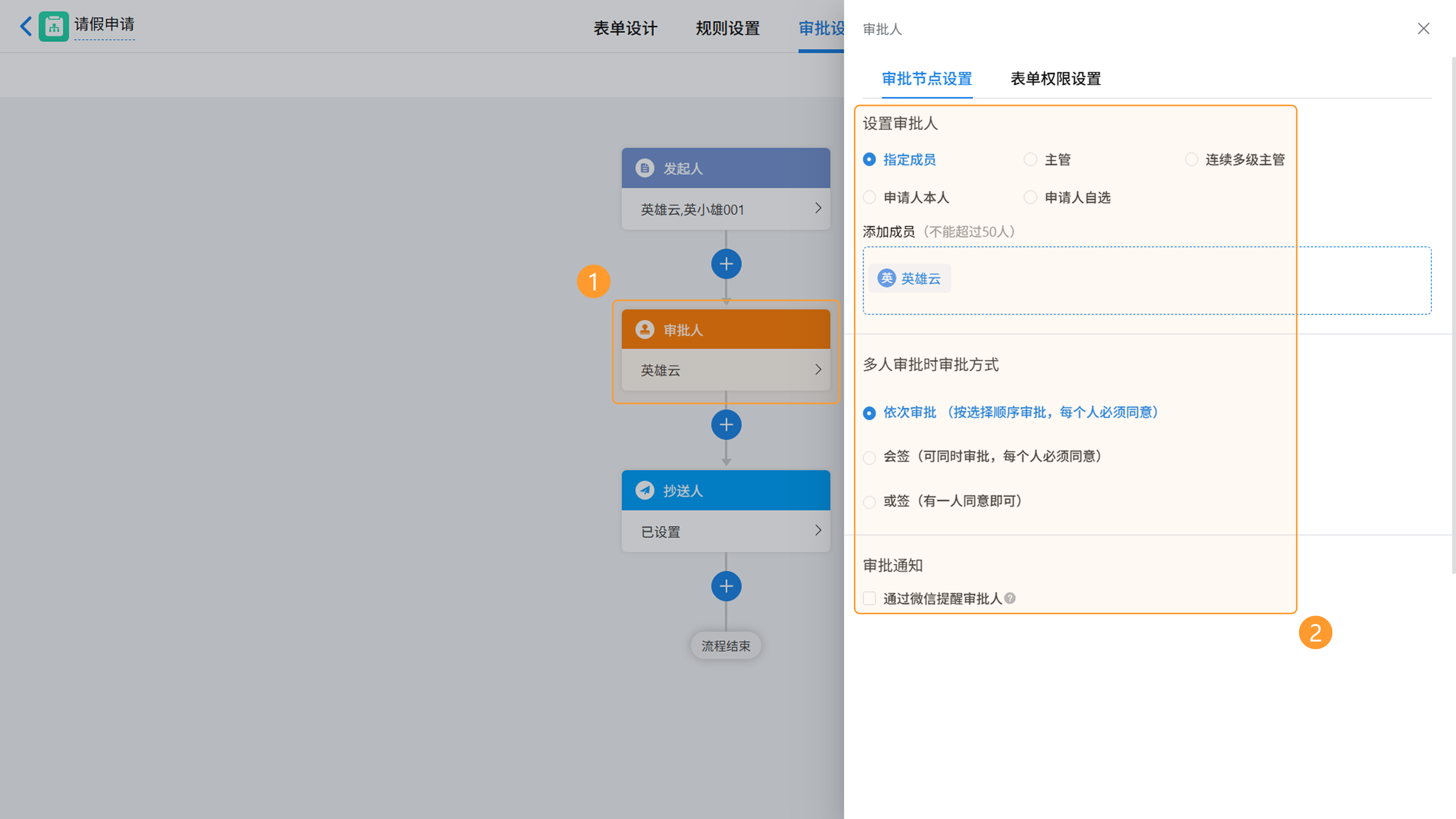The height and width of the screenshot is (819, 1456).
Task: Click the 抄送人 paper plane icon
Action: [644, 490]
